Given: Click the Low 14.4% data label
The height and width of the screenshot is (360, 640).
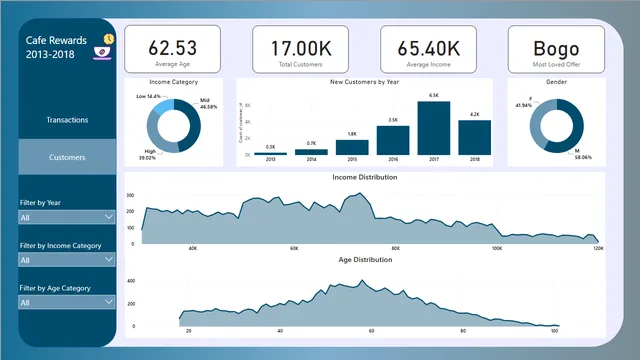Looking at the screenshot, I should tap(149, 96).
